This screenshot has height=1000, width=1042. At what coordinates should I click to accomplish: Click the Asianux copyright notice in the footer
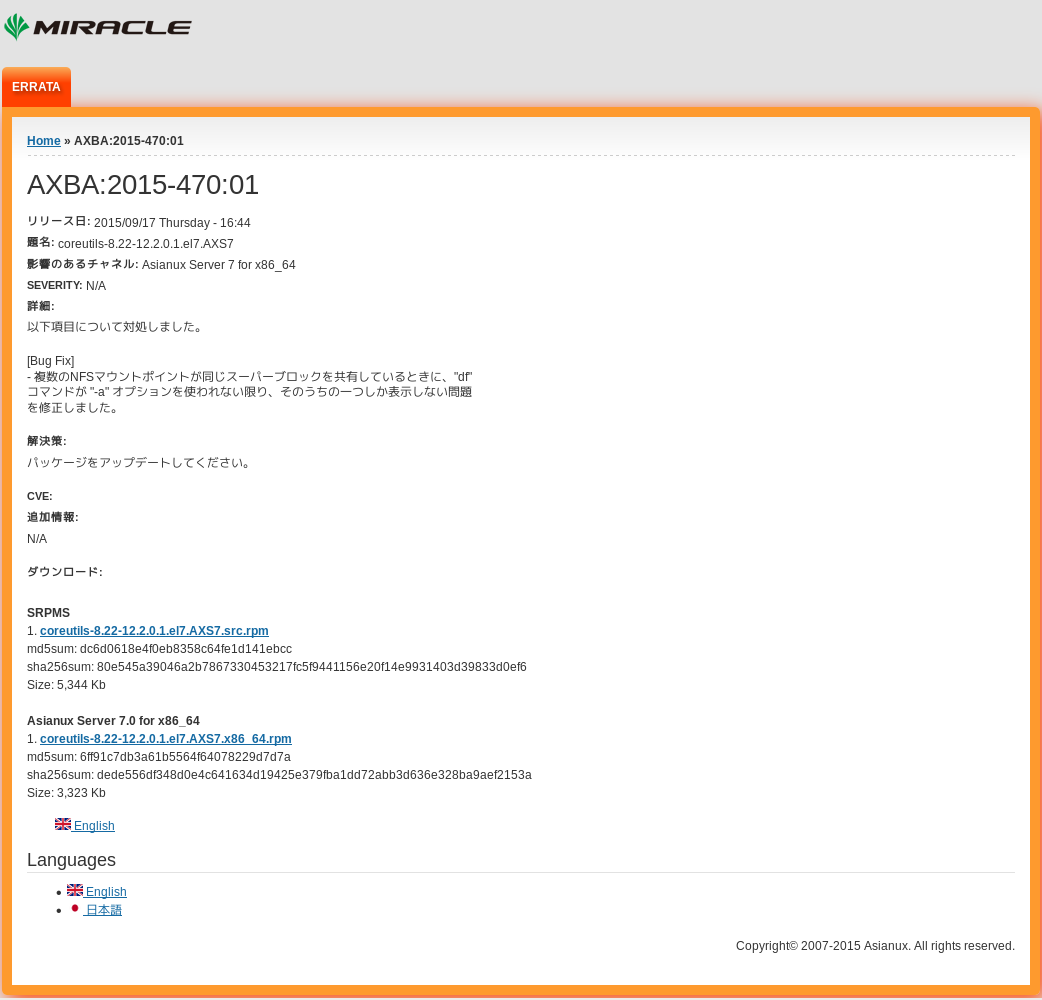(875, 946)
